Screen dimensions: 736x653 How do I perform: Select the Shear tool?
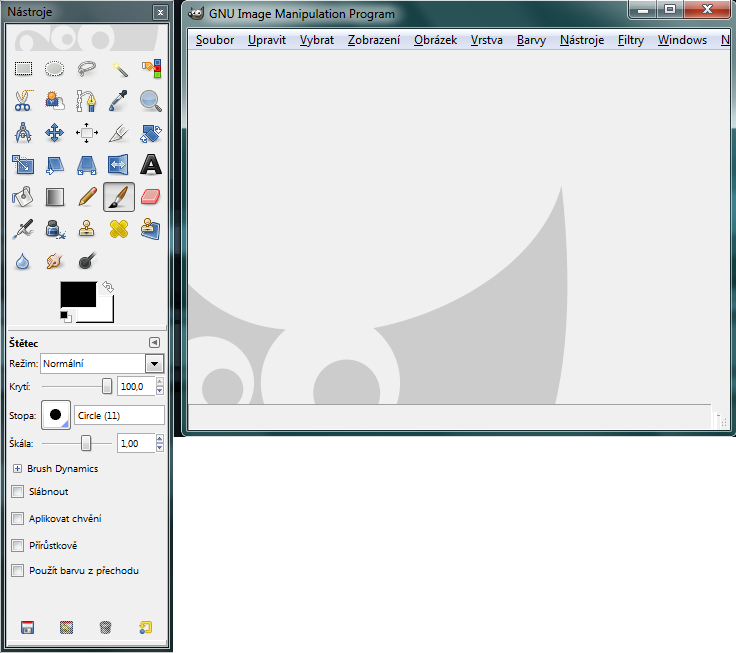point(54,165)
